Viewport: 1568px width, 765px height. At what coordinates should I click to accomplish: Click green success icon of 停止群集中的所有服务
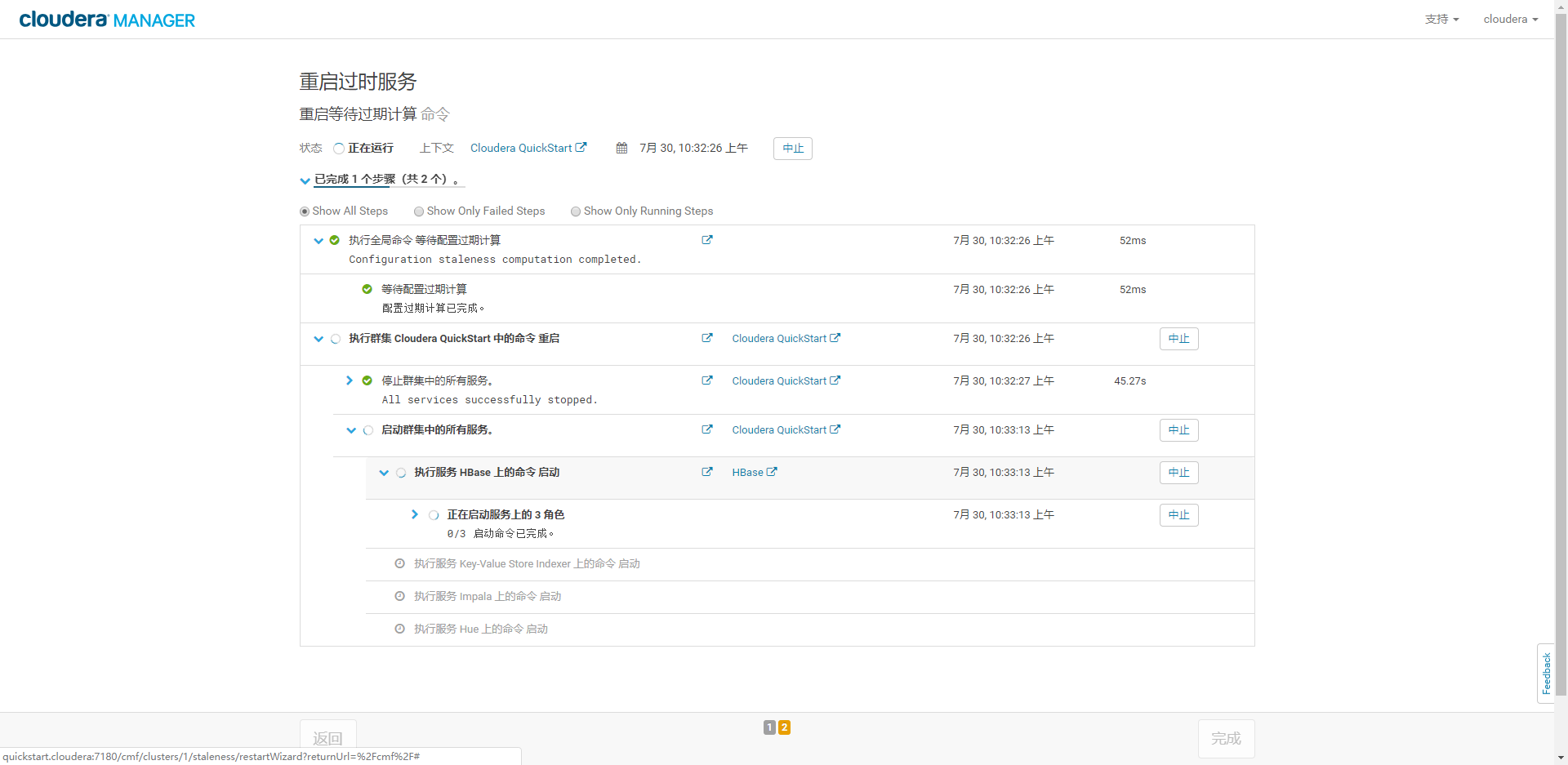coord(367,380)
